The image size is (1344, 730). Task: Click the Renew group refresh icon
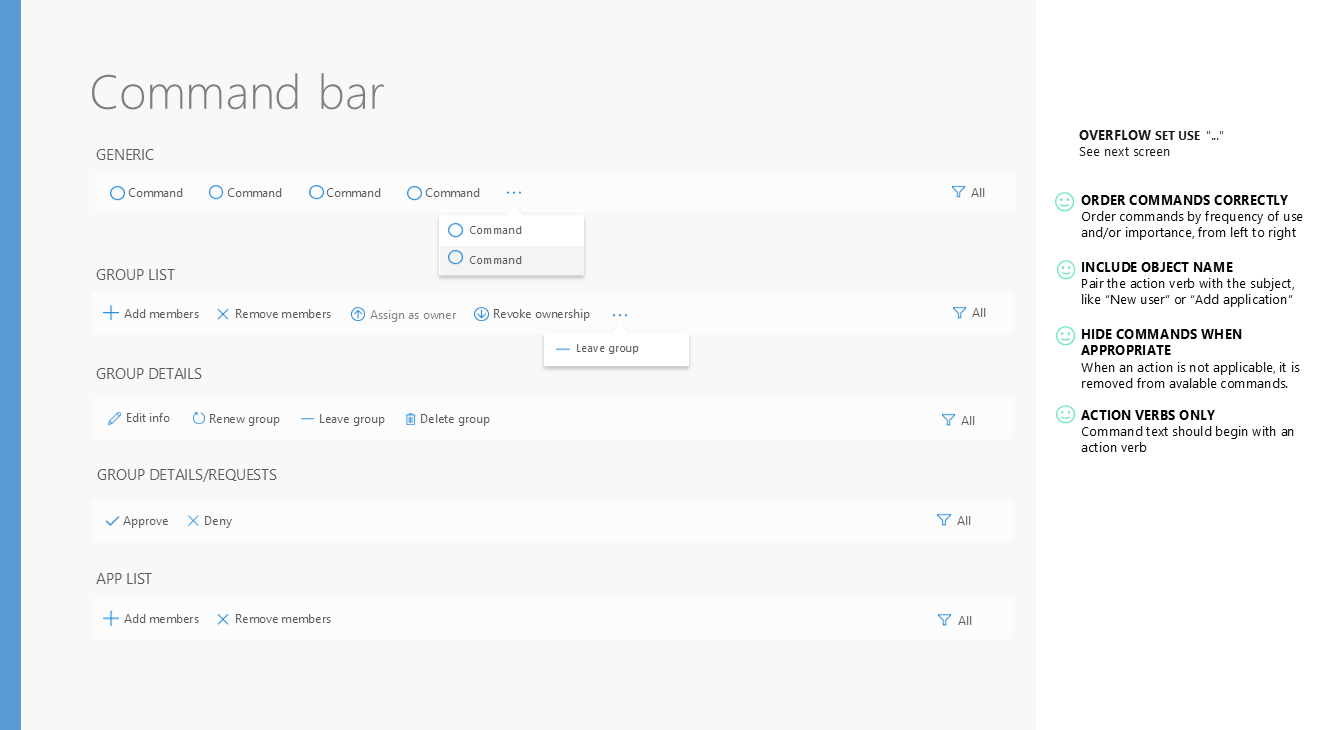point(199,419)
